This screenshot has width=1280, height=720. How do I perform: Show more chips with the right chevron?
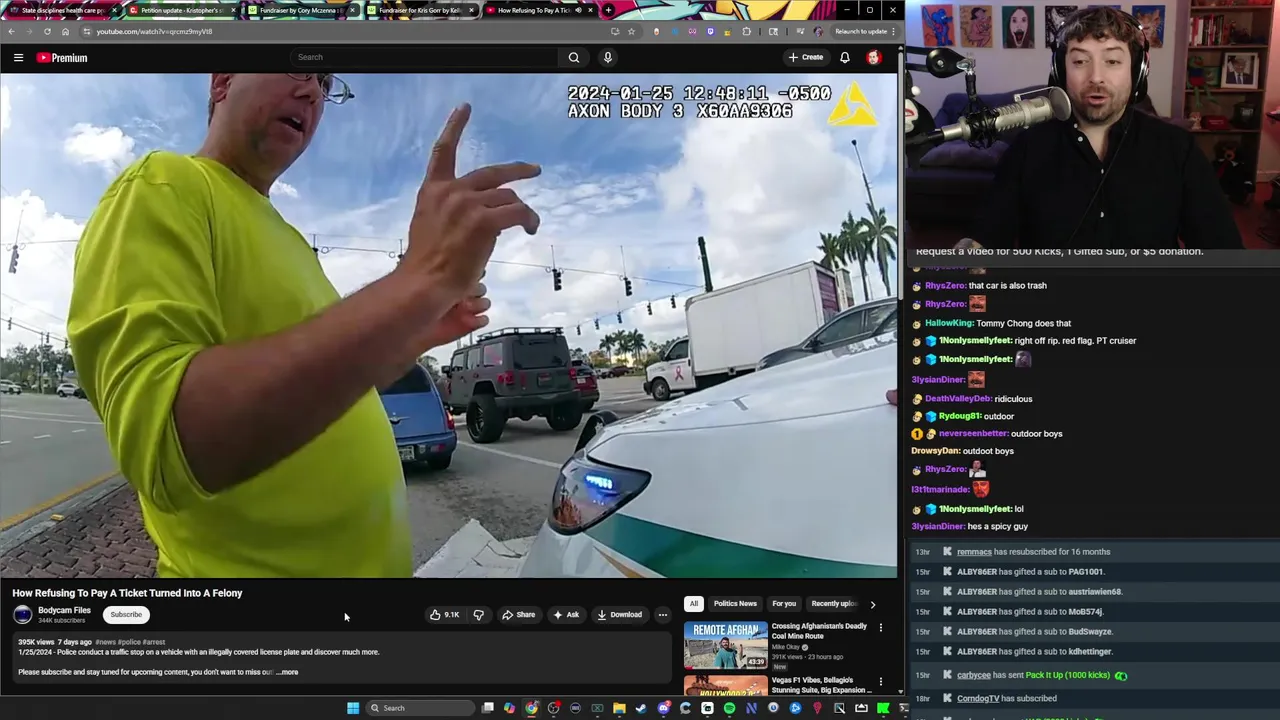point(872,604)
